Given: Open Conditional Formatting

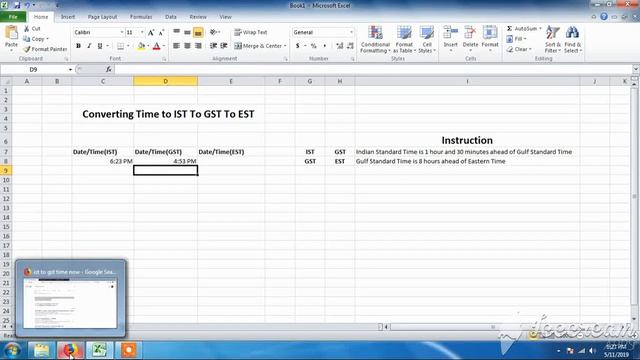Looking at the screenshot, I should pos(375,39).
